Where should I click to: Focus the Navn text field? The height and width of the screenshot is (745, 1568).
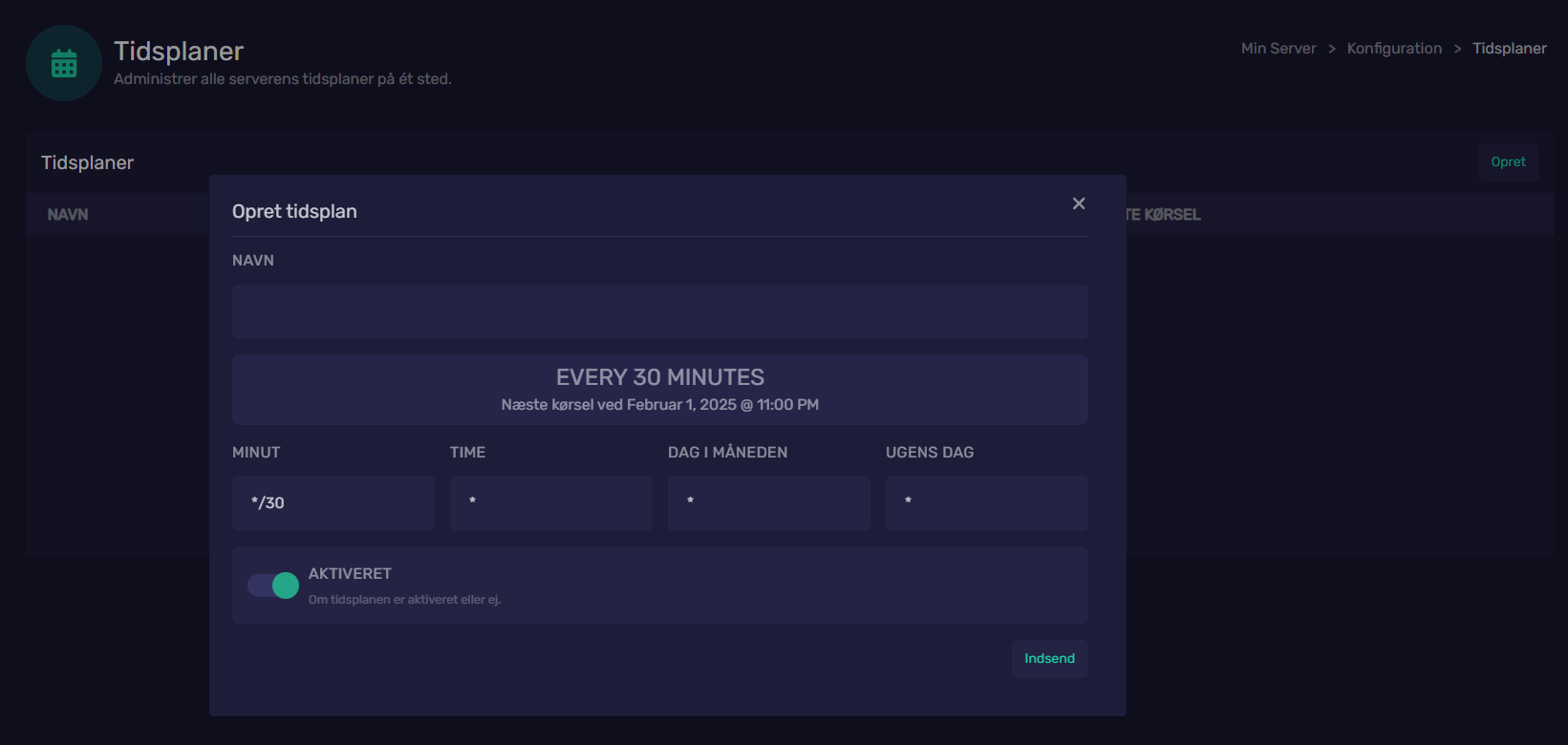pyautogui.click(x=659, y=311)
